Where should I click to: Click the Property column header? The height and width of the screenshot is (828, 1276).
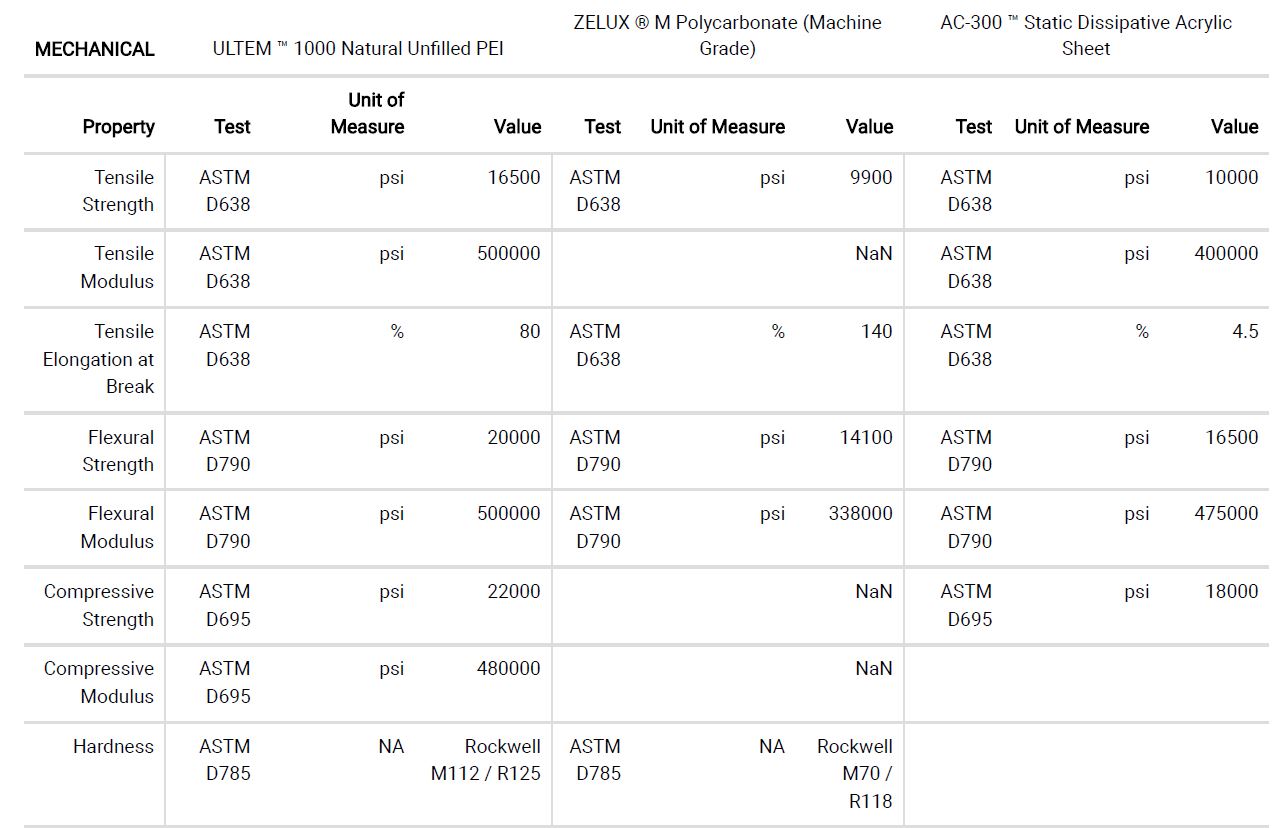tap(118, 127)
